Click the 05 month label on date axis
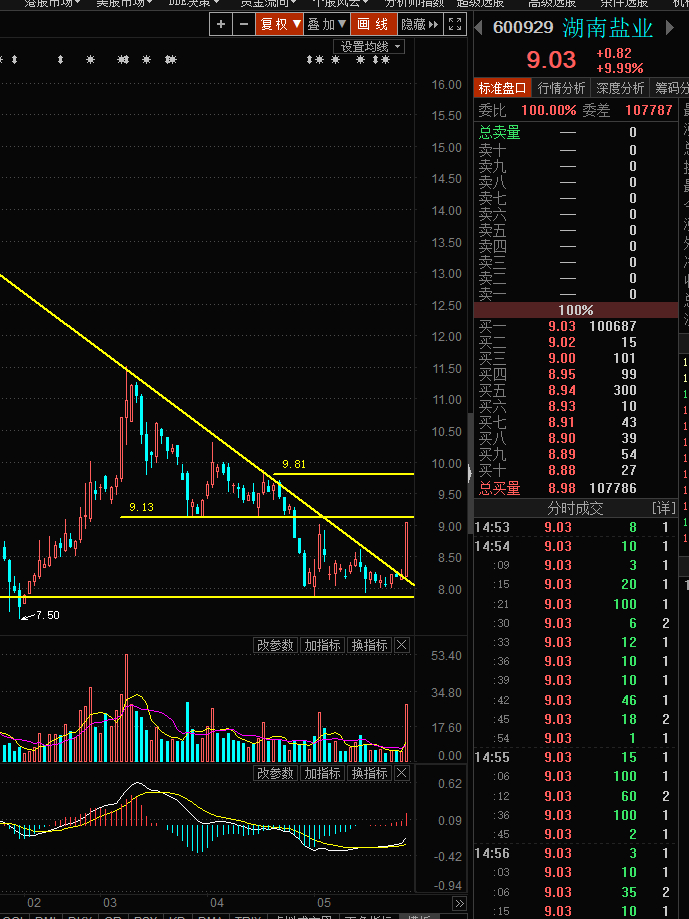This screenshot has width=689, height=919. (x=323, y=903)
